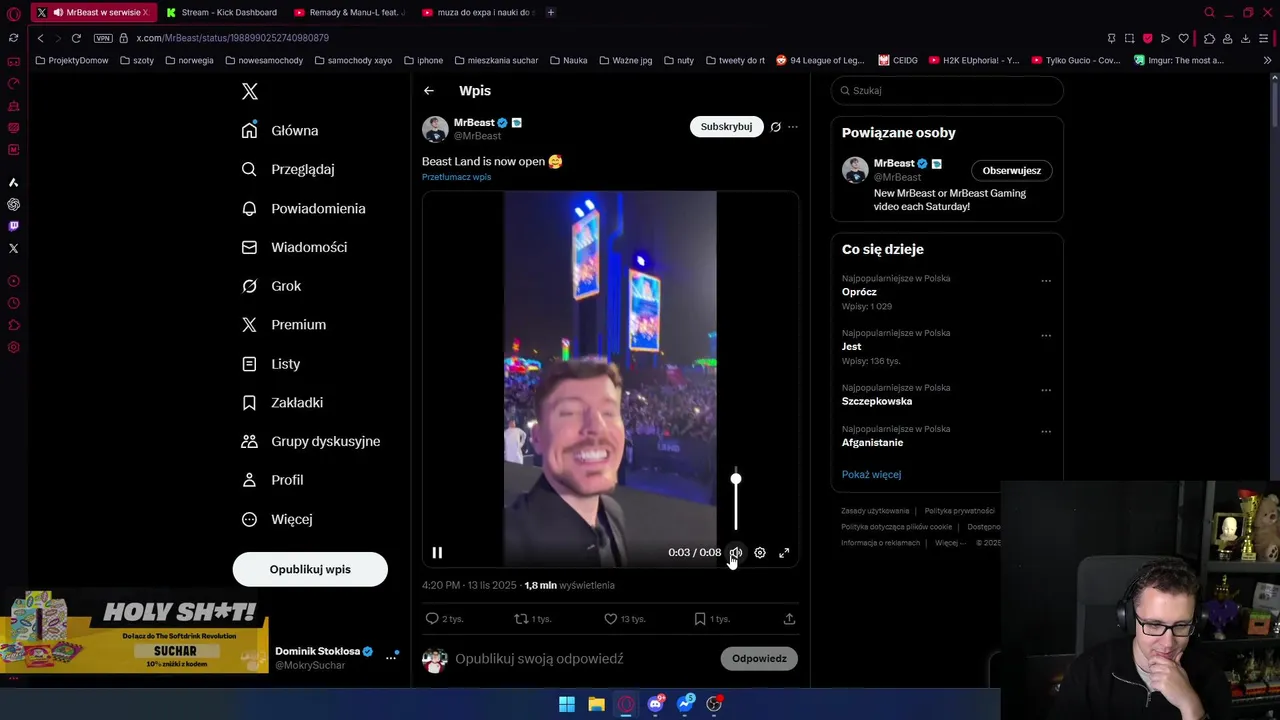
Task: Open Wiadomości messages
Action: click(294, 247)
